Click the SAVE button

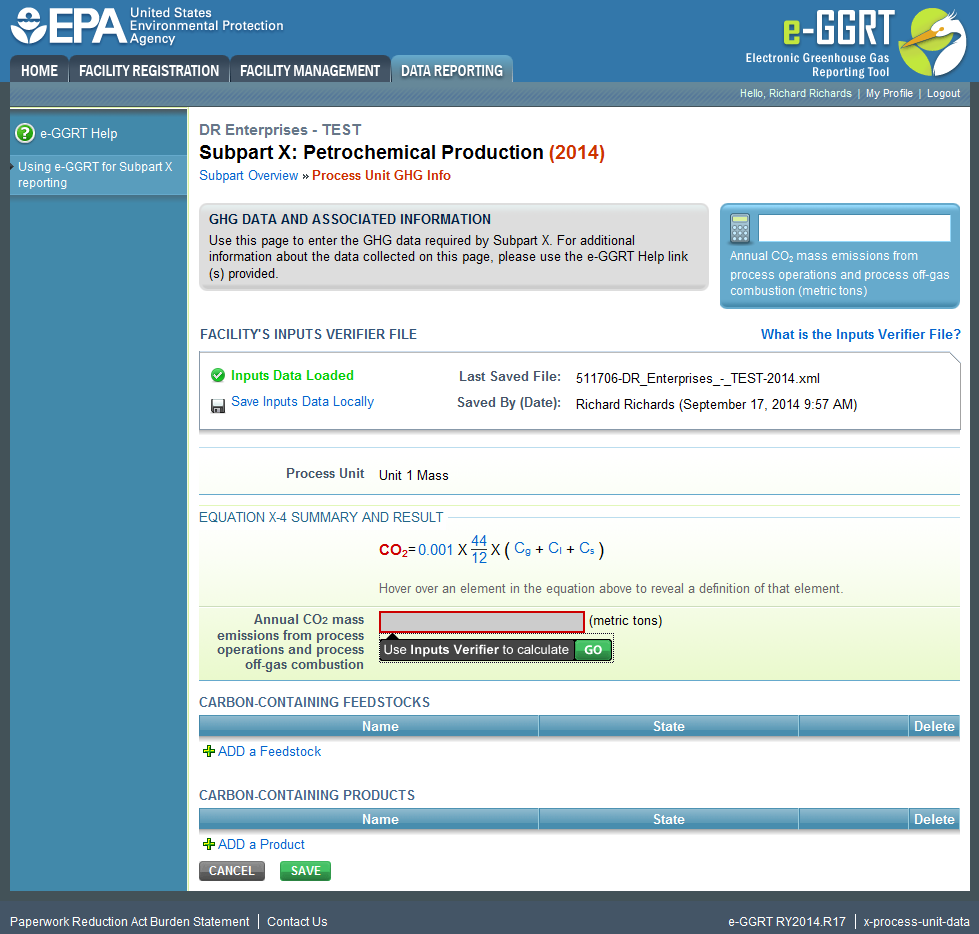(305, 871)
